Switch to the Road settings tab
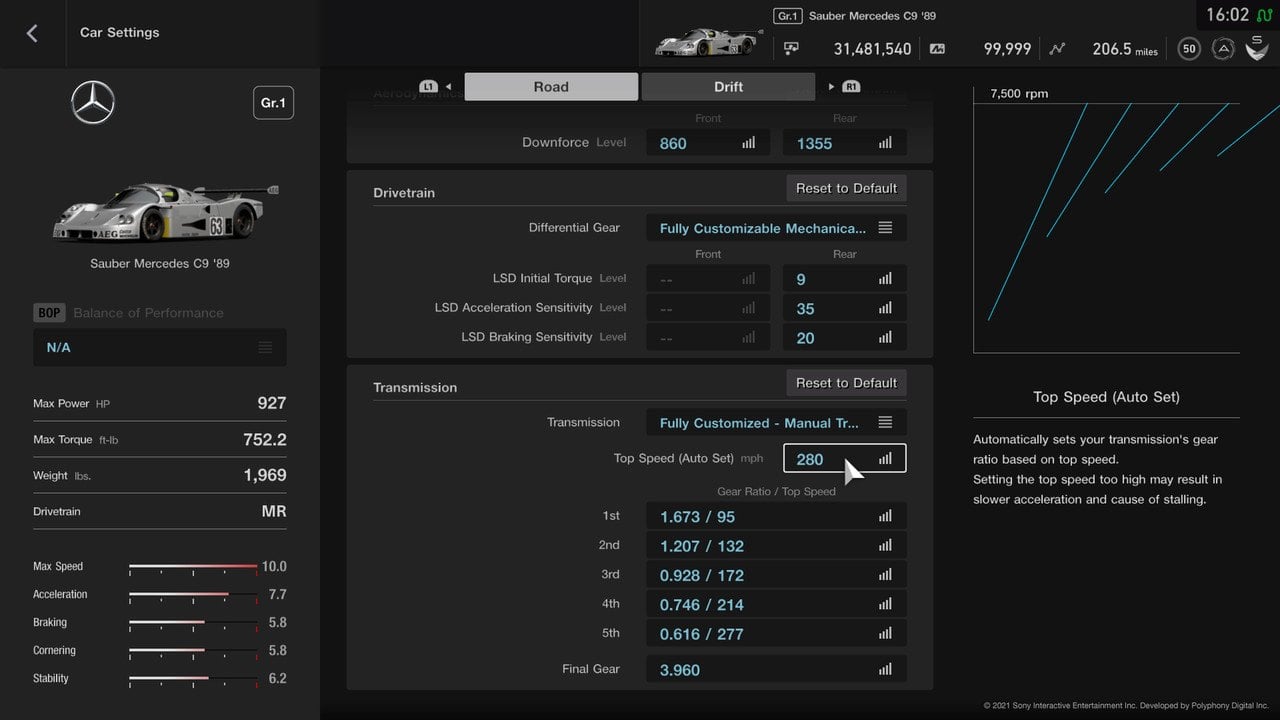 [x=551, y=87]
